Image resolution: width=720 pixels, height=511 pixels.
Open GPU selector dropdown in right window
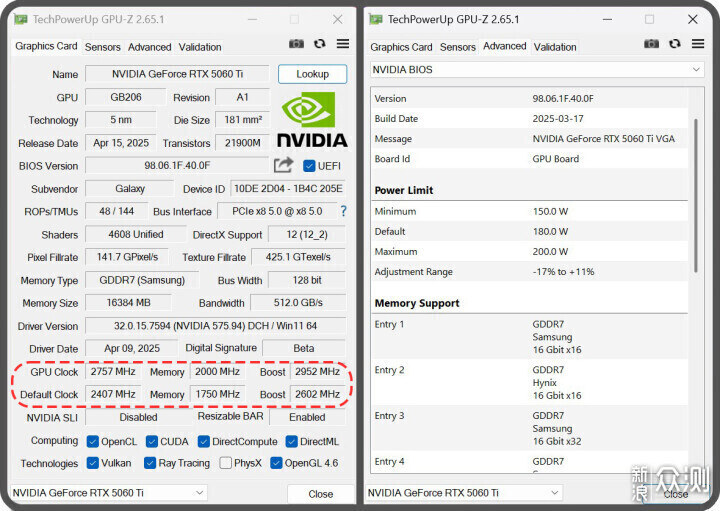(x=464, y=493)
